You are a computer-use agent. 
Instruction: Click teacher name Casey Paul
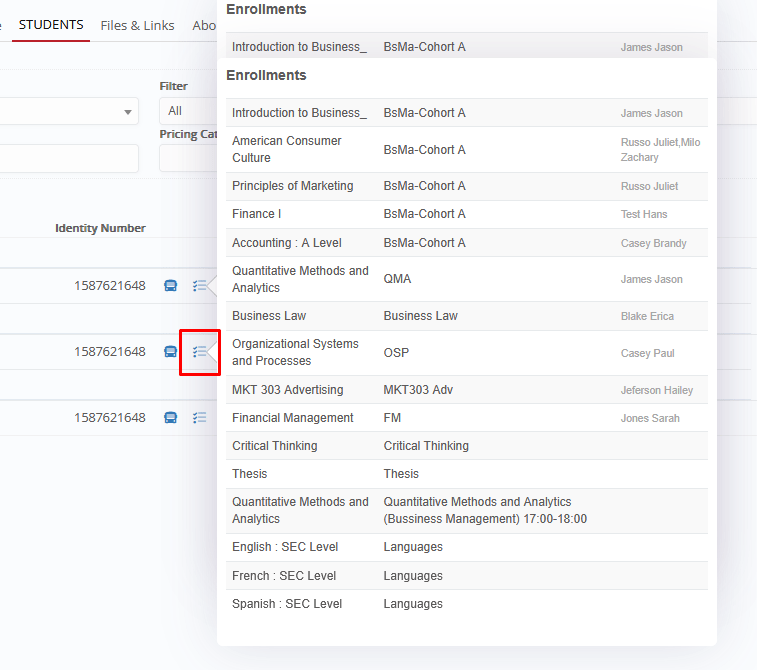(647, 353)
